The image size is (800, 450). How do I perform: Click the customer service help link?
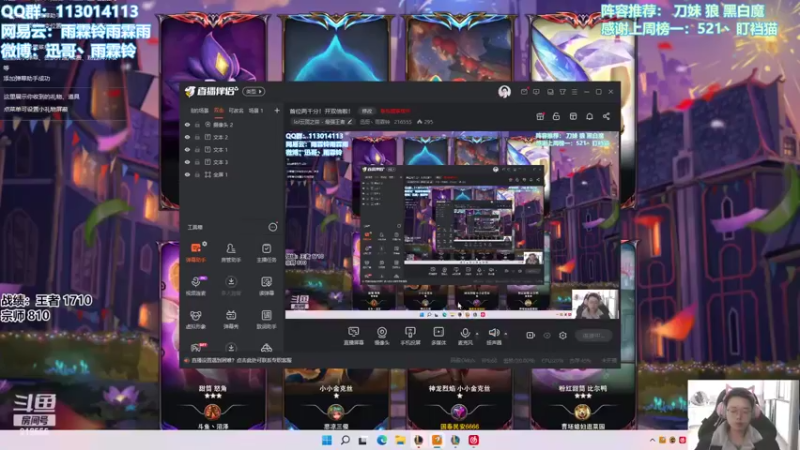(x=238, y=360)
